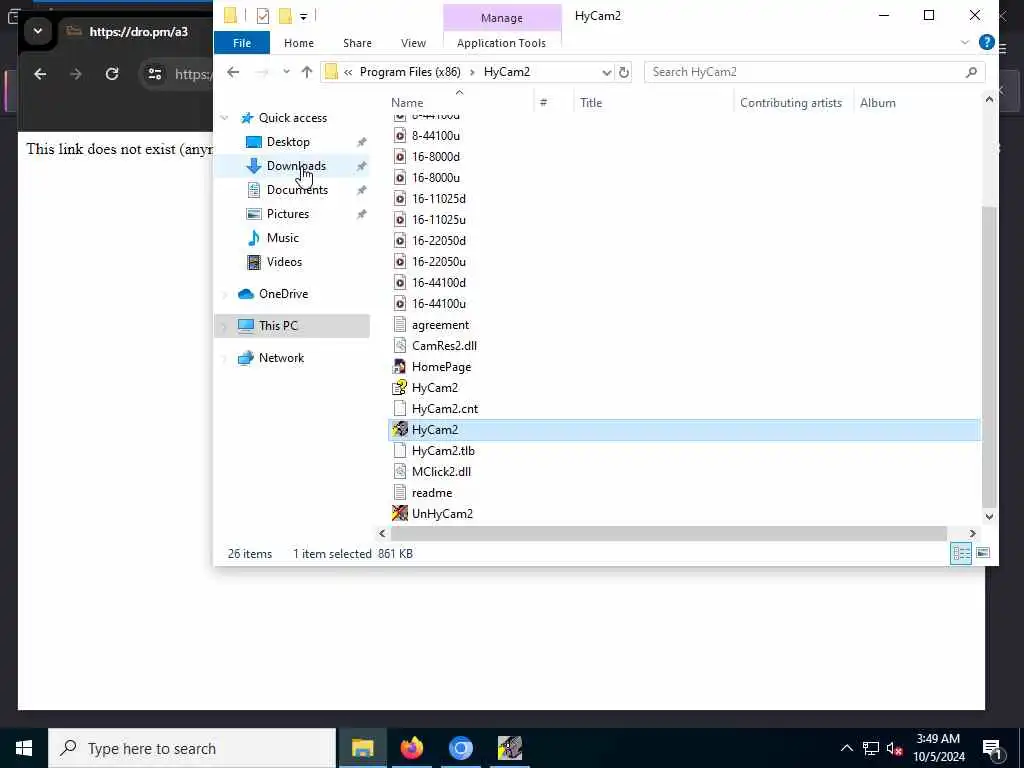This screenshot has width=1024, height=768.
Task: Select the 16-8000d audio file icon
Action: pyautogui.click(x=399, y=157)
